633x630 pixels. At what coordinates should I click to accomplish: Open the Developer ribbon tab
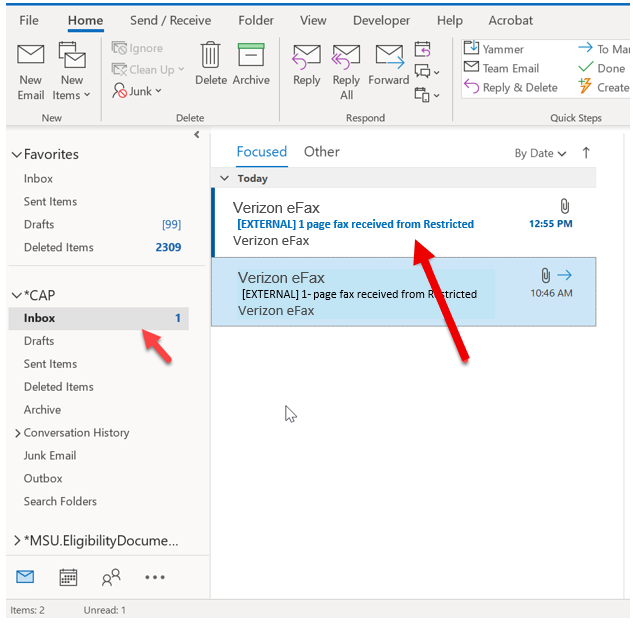click(x=381, y=20)
